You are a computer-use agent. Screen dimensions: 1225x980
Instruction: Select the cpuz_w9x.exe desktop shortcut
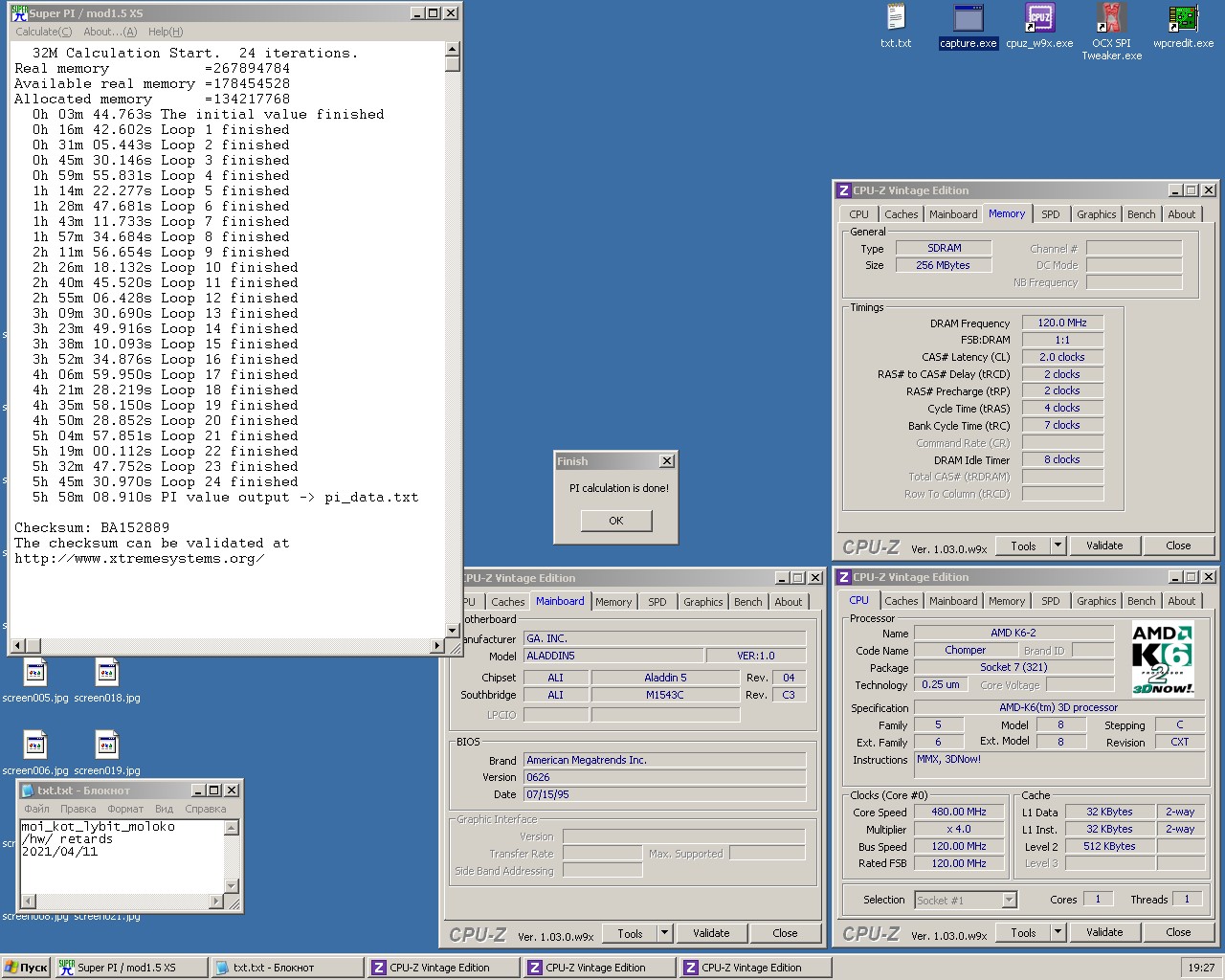point(1039,25)
